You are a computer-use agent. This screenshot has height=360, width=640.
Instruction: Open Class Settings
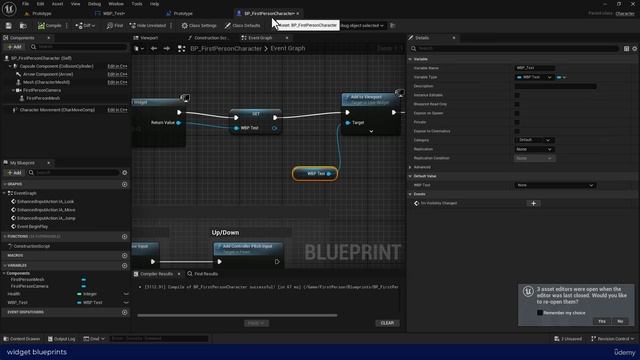199,26
